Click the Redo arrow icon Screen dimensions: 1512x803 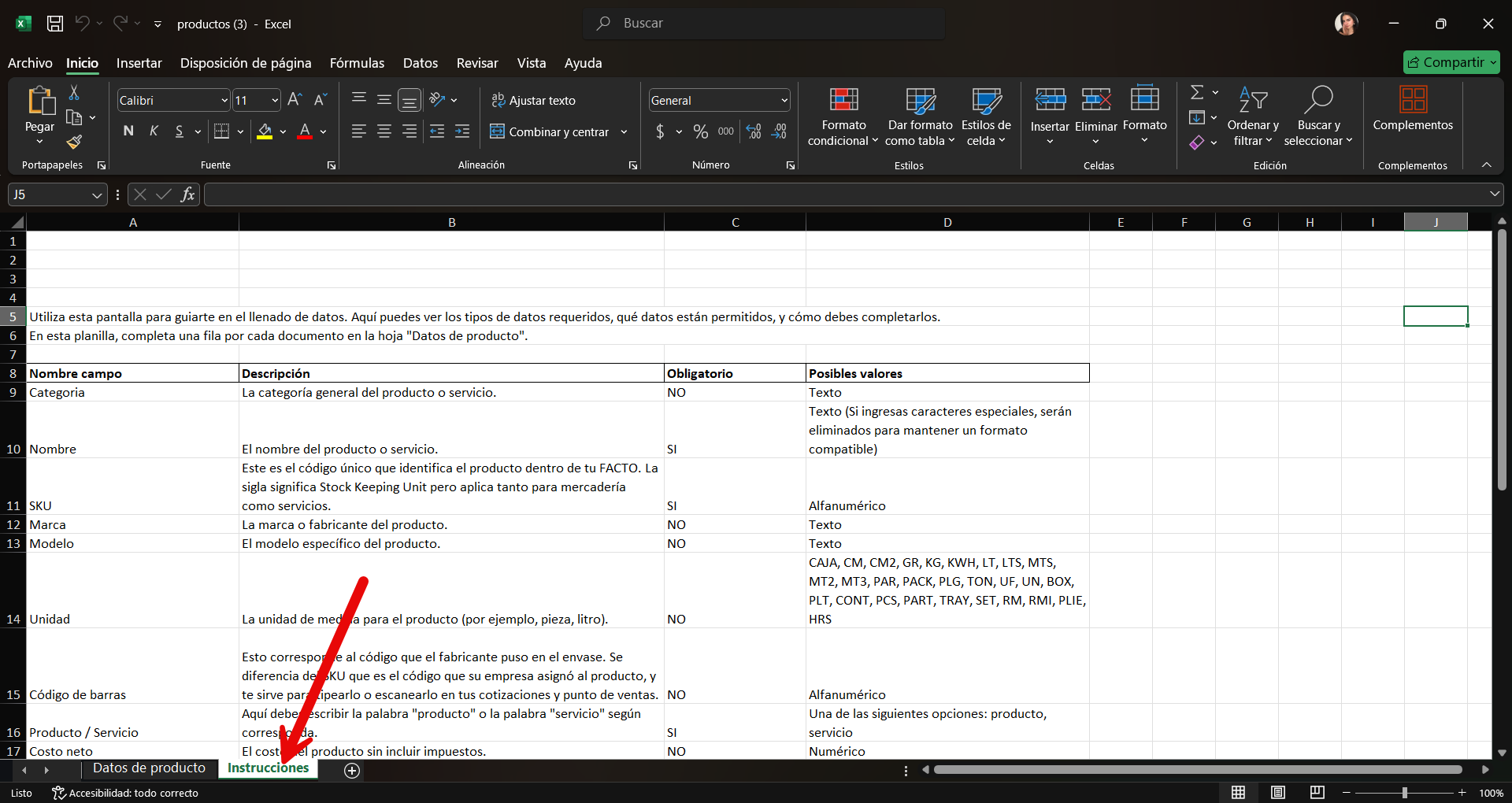[120, 24]
